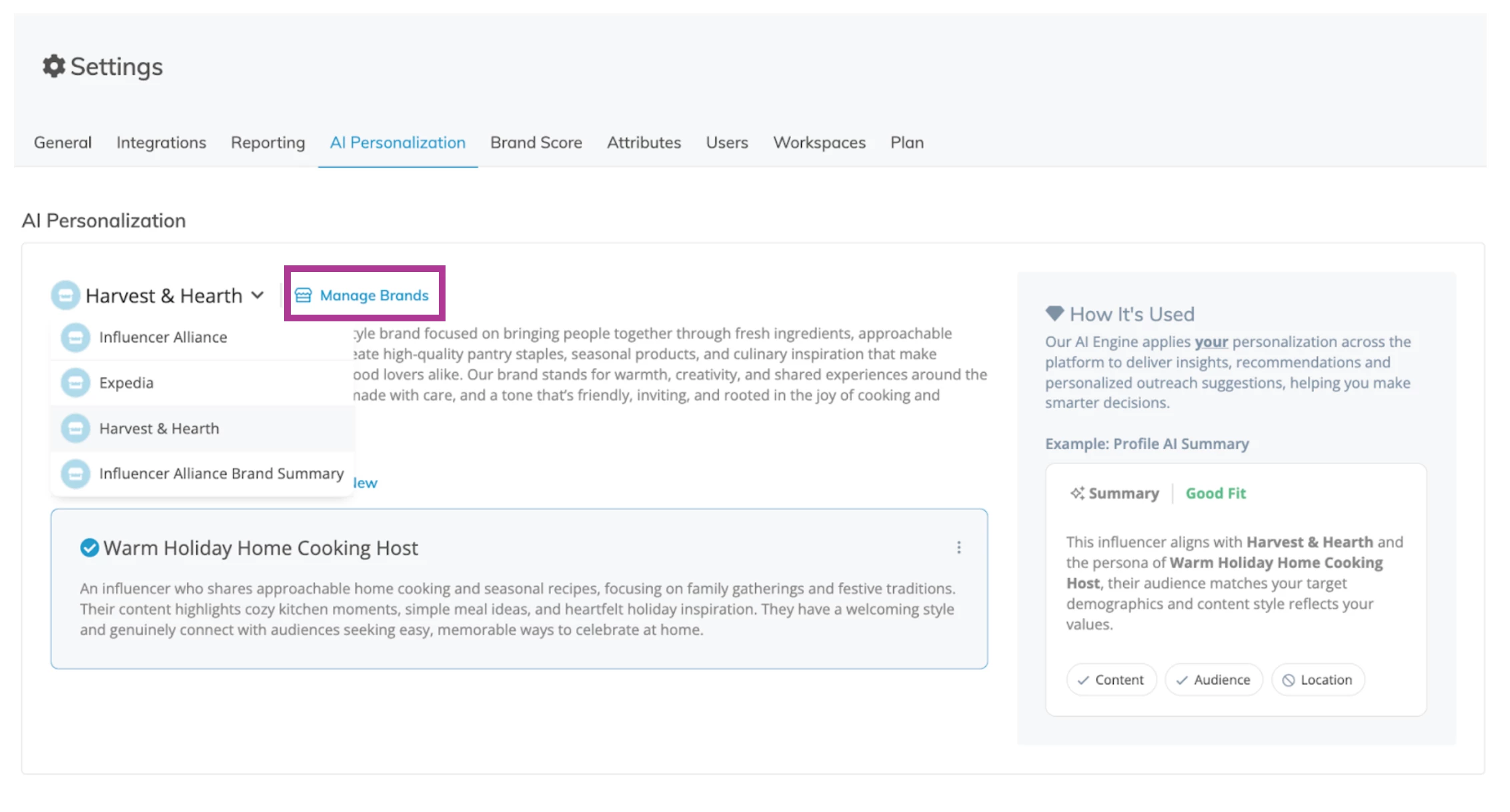Click the Manage Brands link
This screenshot has width=1510, height=812.
(373, 295)
